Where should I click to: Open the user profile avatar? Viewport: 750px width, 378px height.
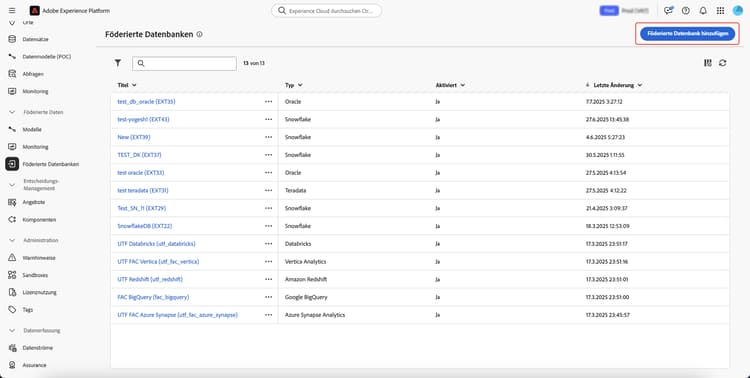pos(738,11)
